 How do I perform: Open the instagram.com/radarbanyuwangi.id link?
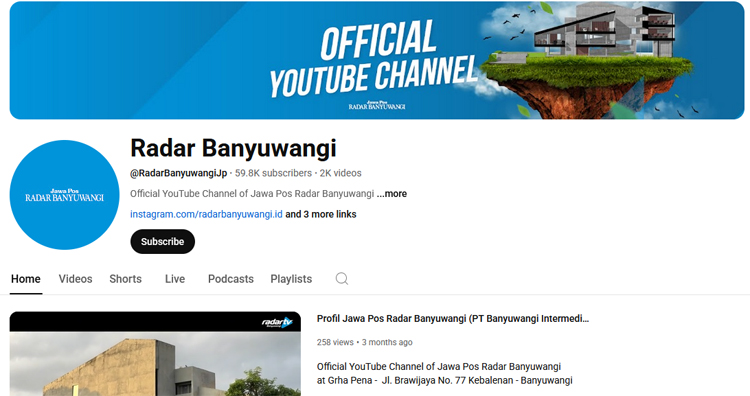(206, 214)
